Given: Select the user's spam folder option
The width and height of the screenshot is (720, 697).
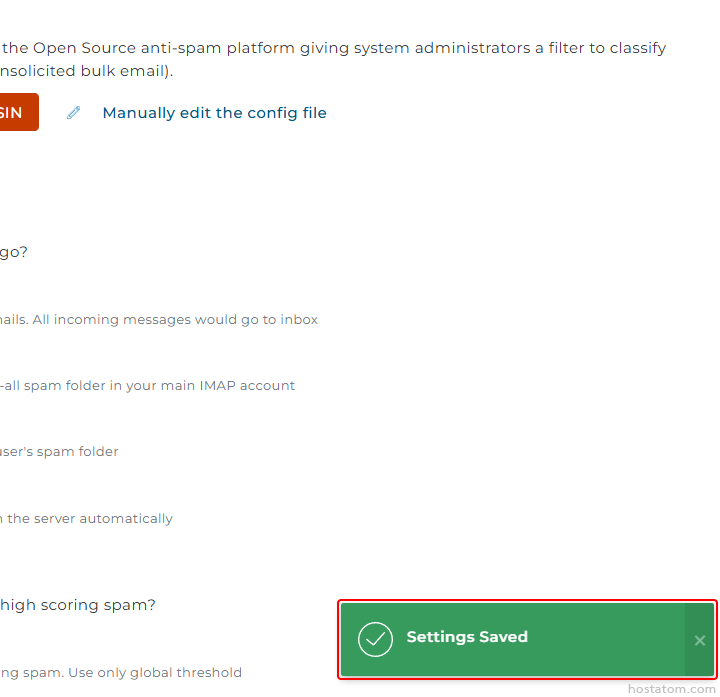Looking at the screenshot, I should (60, 452).
